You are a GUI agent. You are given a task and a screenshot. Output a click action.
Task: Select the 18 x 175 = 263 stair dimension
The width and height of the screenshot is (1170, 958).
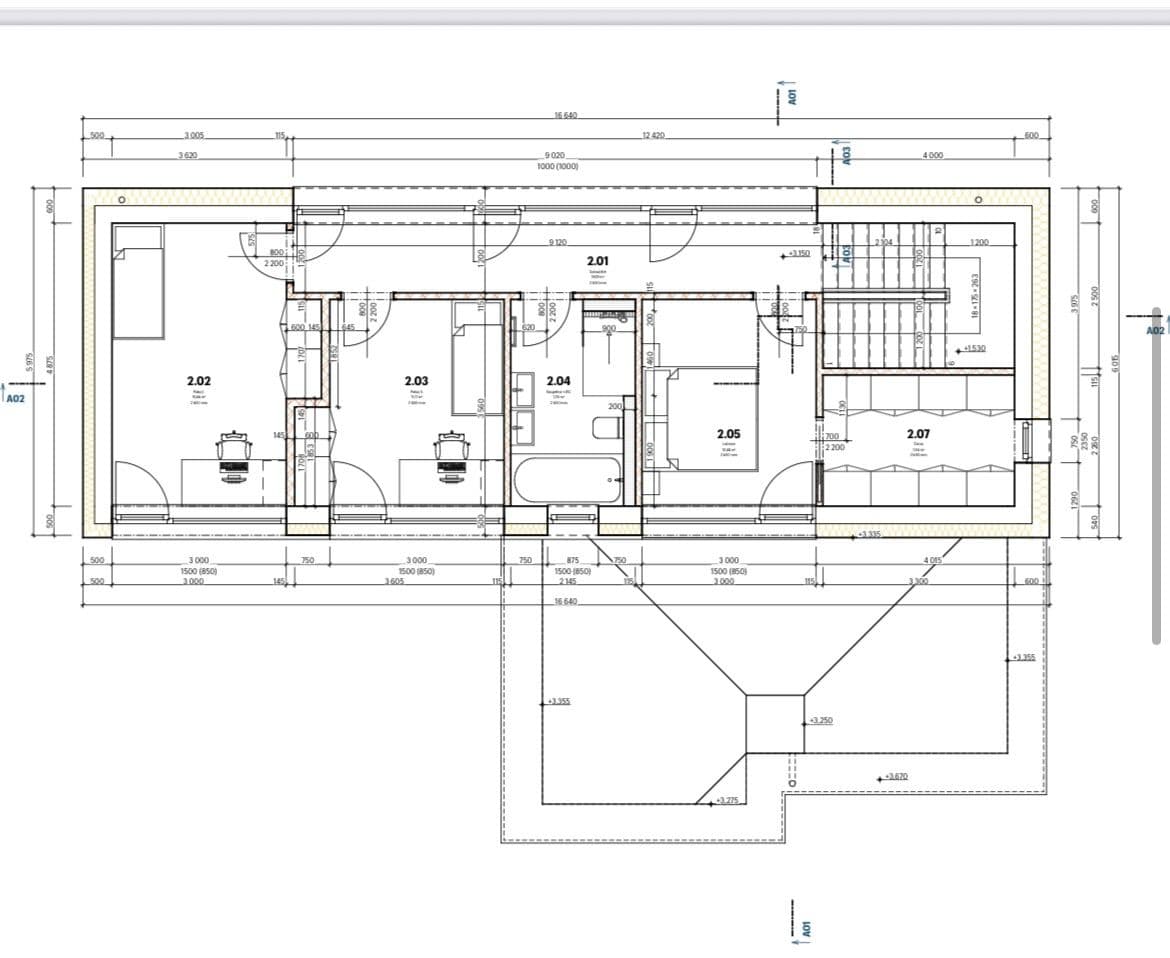pyautogui.click(x=976, y=295)
